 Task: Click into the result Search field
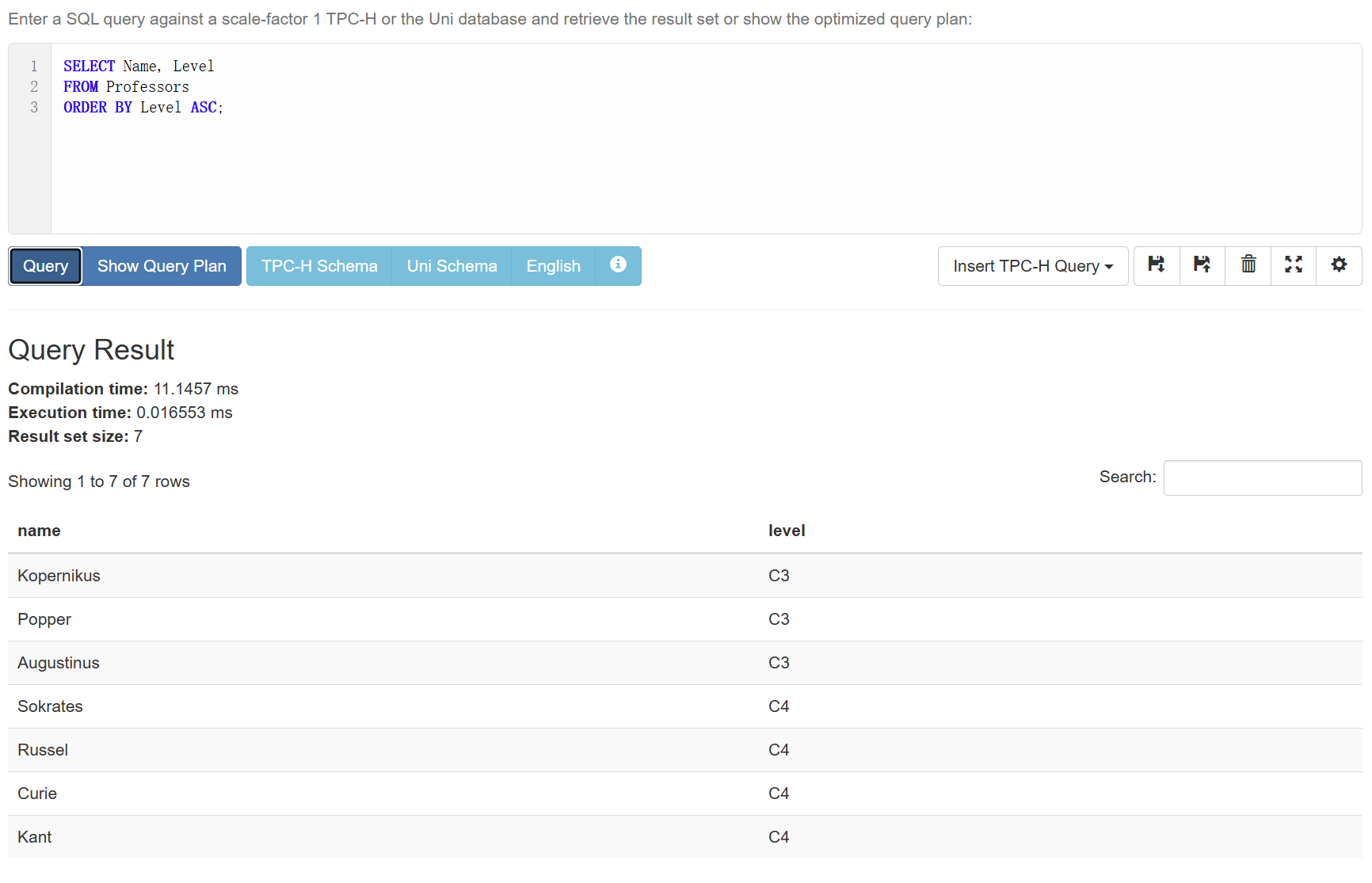pyautogui.click(x=1262, y=478)
